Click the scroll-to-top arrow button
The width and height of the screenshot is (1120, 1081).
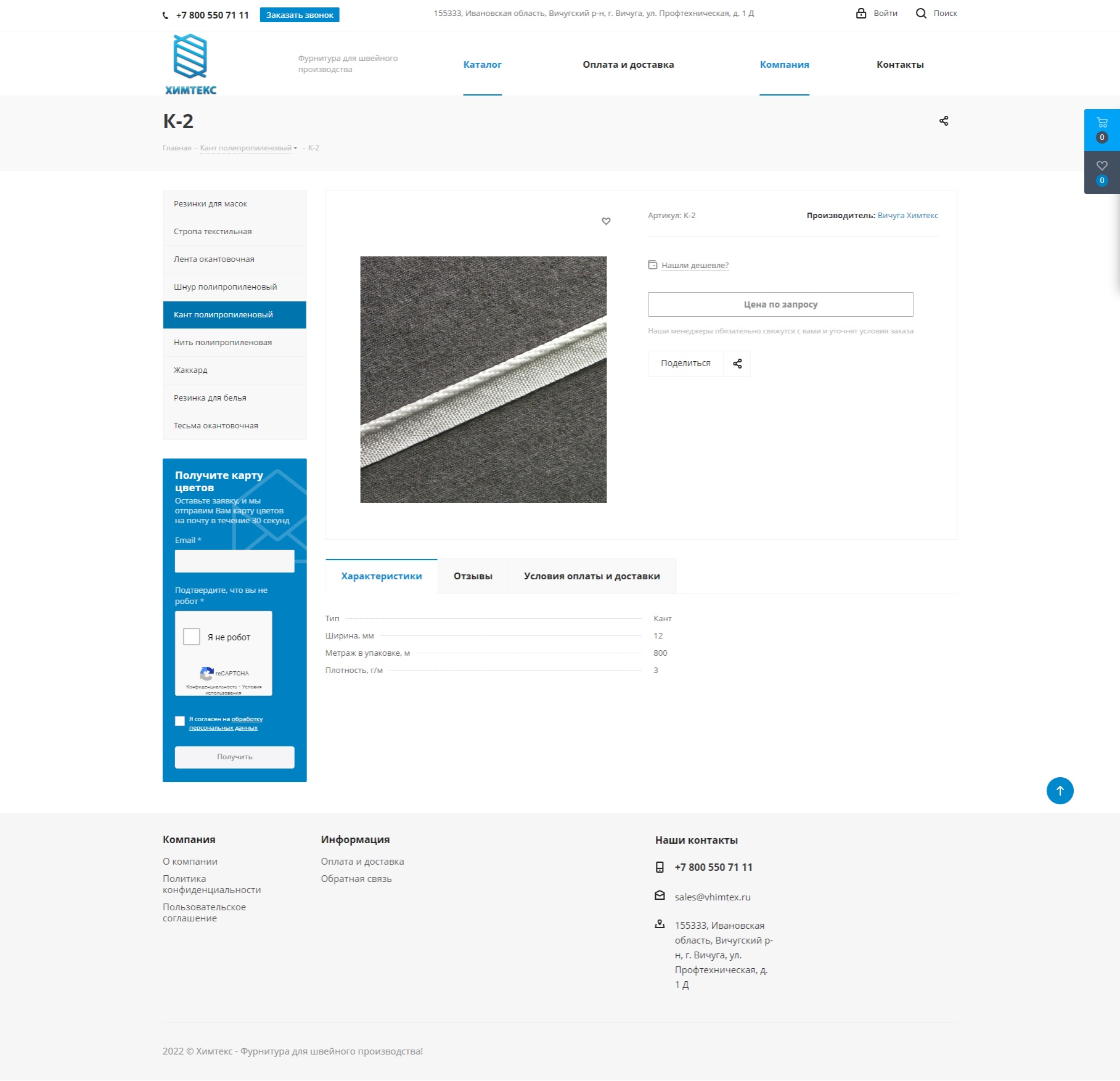1060,791
